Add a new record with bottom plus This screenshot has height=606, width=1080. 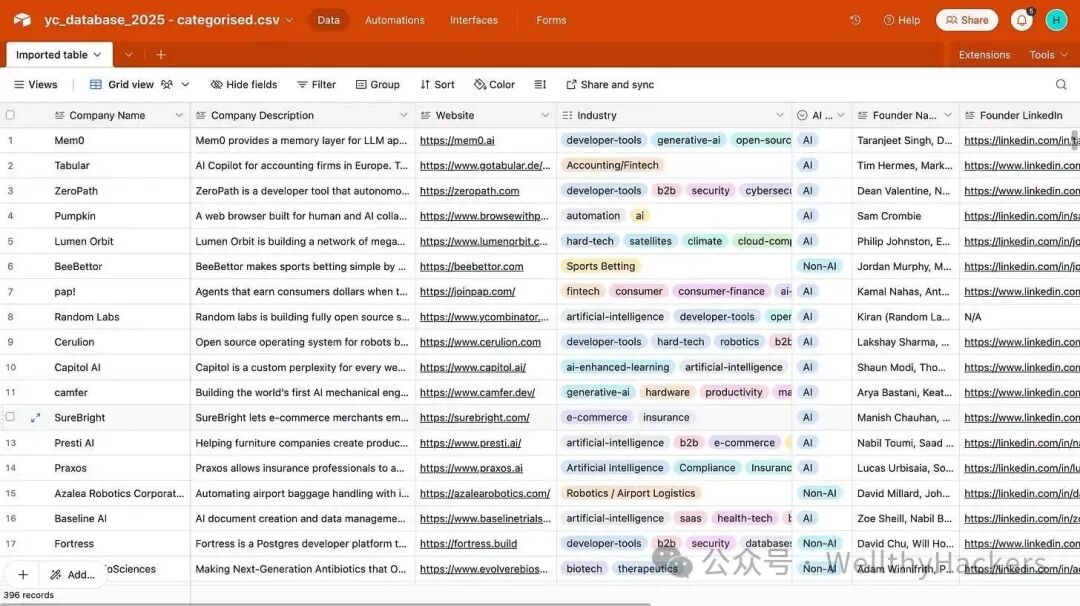pos(23,574)
